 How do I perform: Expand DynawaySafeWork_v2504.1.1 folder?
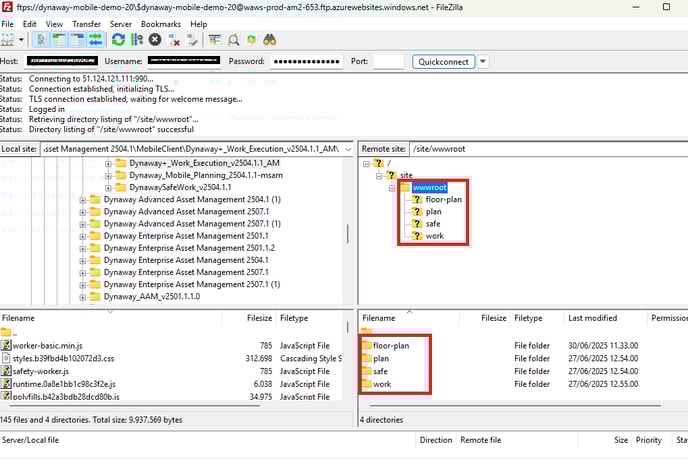click(x=108, y=188)
